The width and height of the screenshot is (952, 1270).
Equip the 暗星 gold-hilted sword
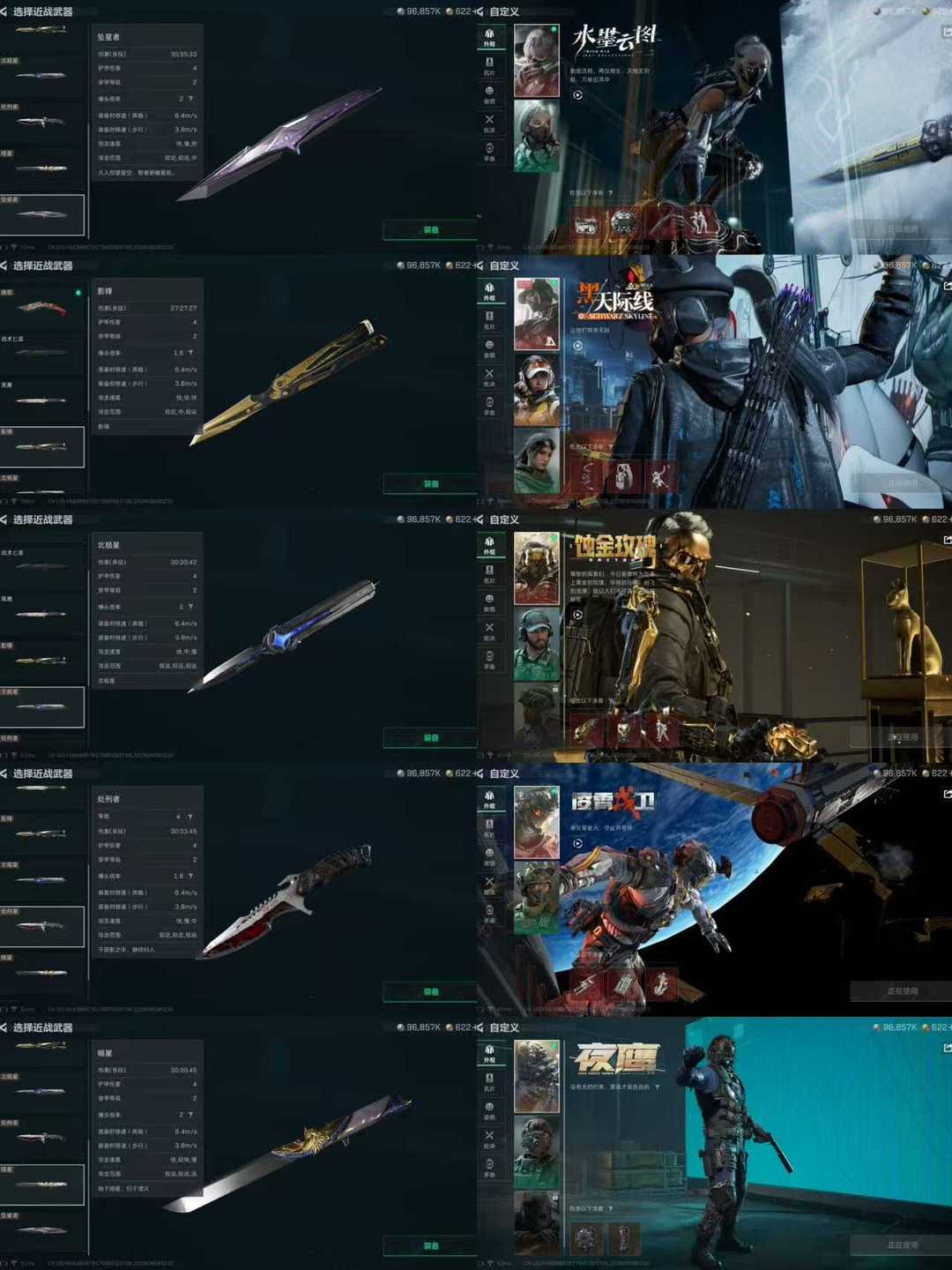(x=430, y=1246)
